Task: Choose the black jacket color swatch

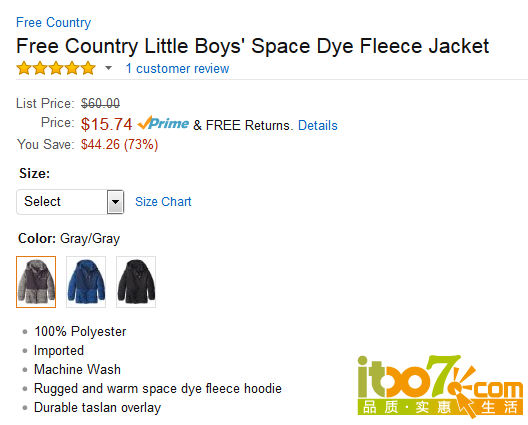Action: click(136, 282)
